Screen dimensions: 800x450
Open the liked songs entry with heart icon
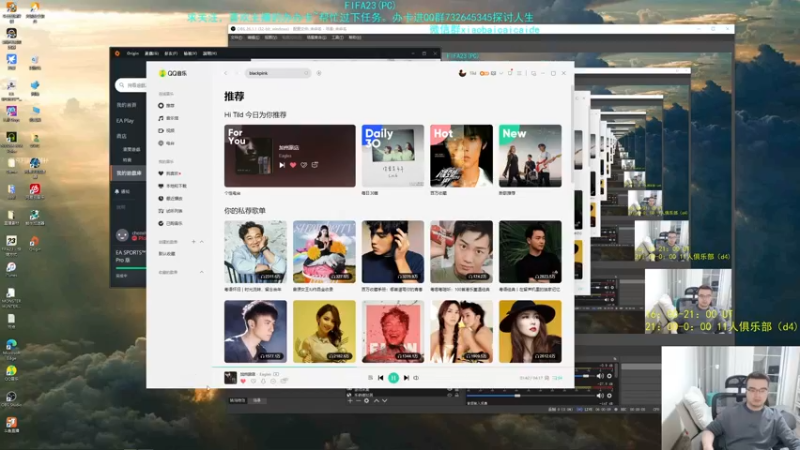tap(169, 173)
